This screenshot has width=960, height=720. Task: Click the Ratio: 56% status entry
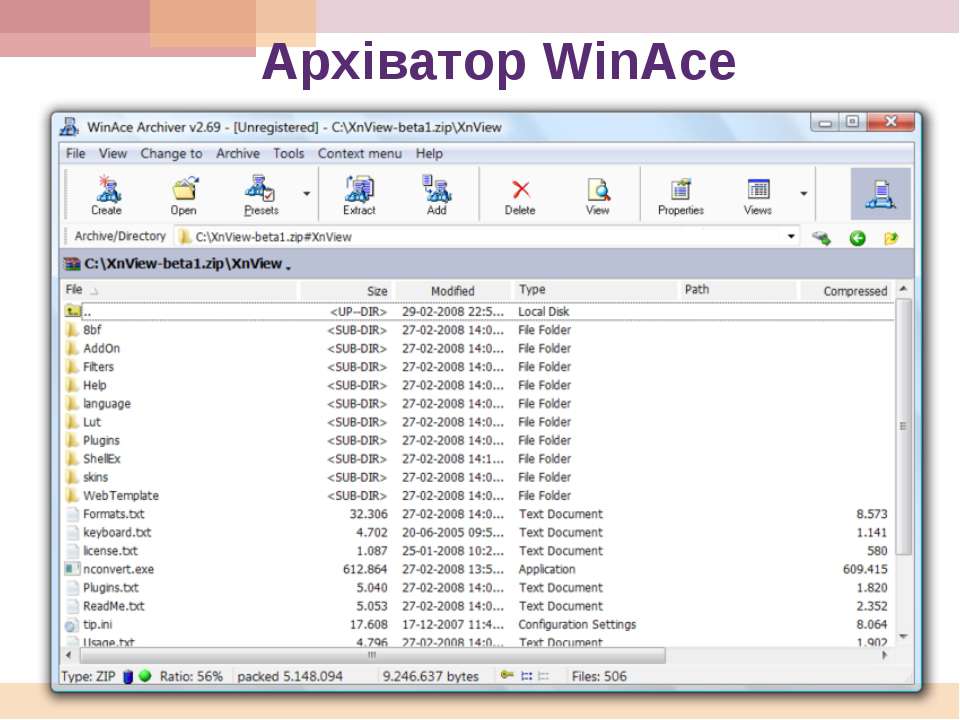pos(191,677)
